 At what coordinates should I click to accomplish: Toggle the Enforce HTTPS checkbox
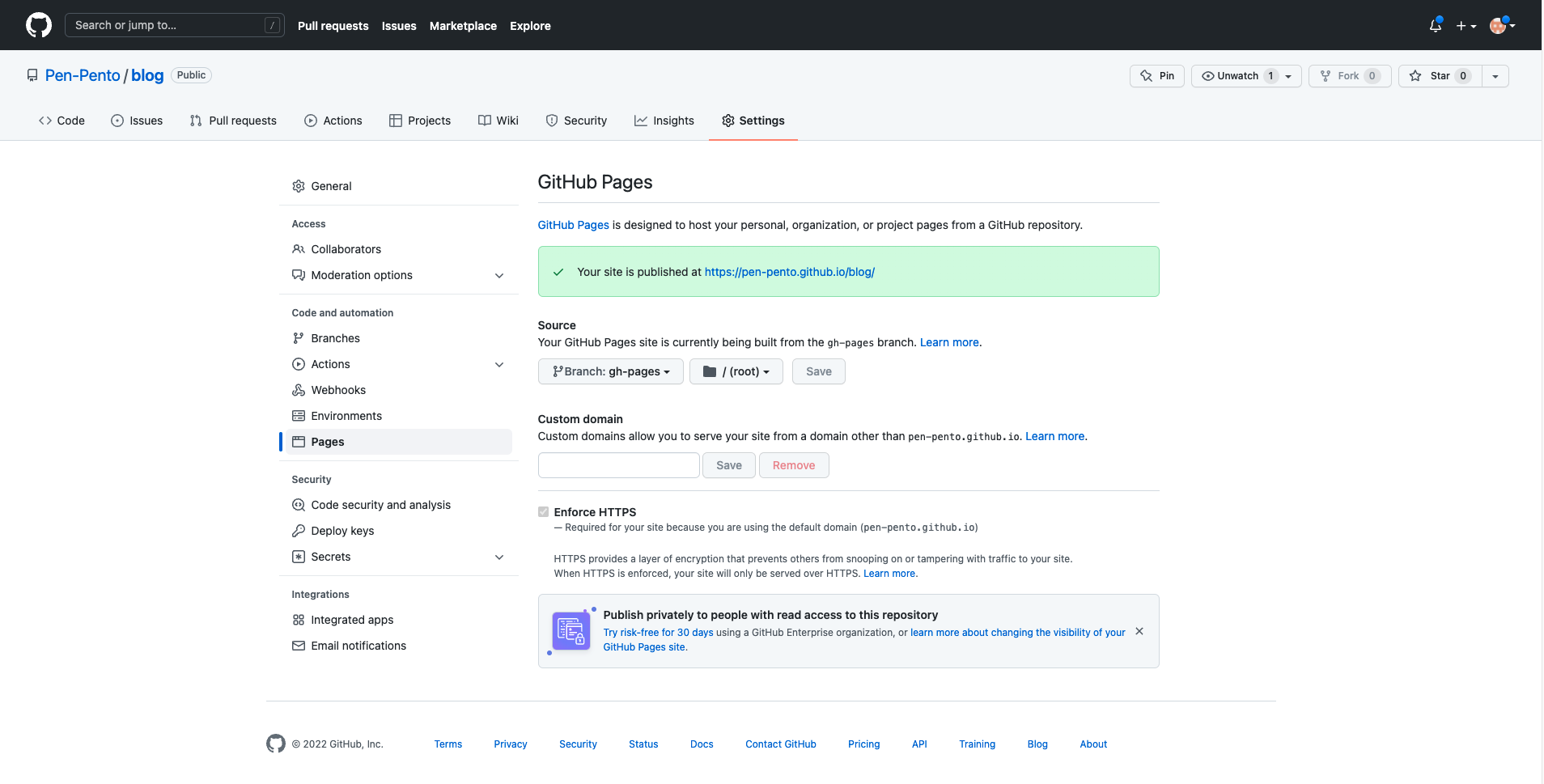click(543, 511)
